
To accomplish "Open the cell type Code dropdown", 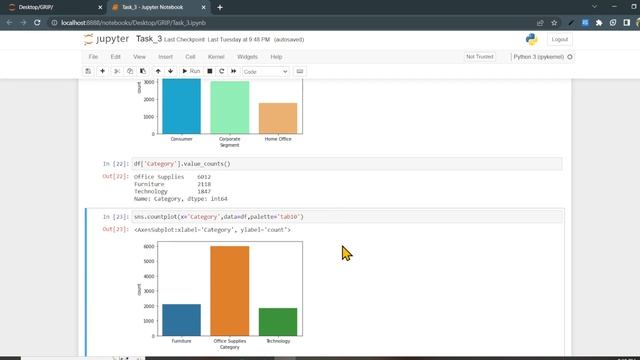I will pos(265,72).
